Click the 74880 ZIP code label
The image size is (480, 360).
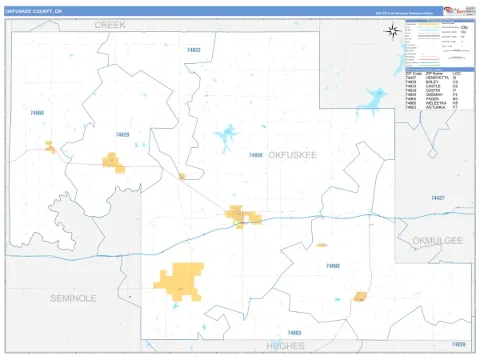coord(333,266)
